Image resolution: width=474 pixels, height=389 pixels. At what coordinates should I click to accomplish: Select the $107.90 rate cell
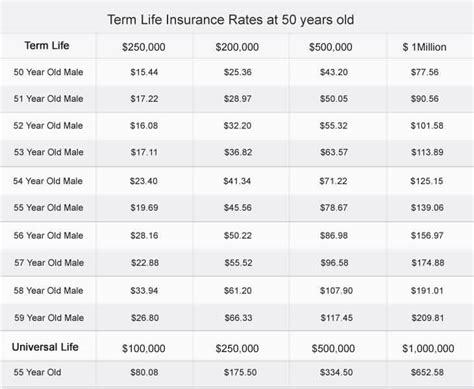click(336, 291)
